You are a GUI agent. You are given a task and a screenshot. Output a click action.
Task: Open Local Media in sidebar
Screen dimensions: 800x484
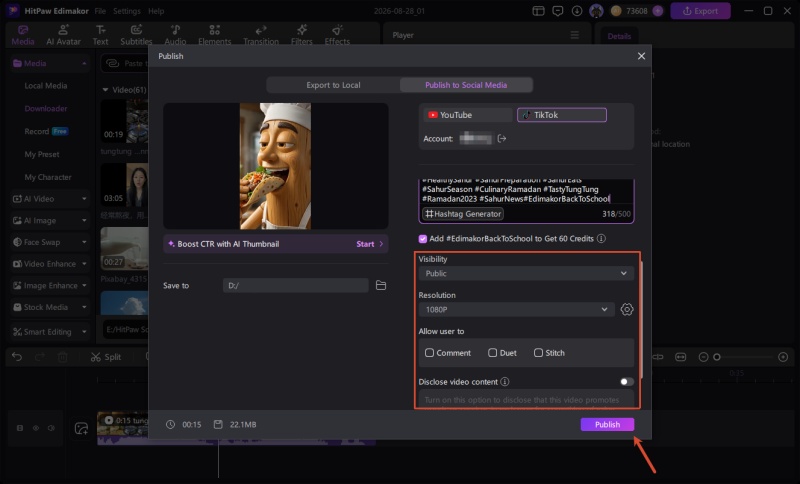coord(46,86)
